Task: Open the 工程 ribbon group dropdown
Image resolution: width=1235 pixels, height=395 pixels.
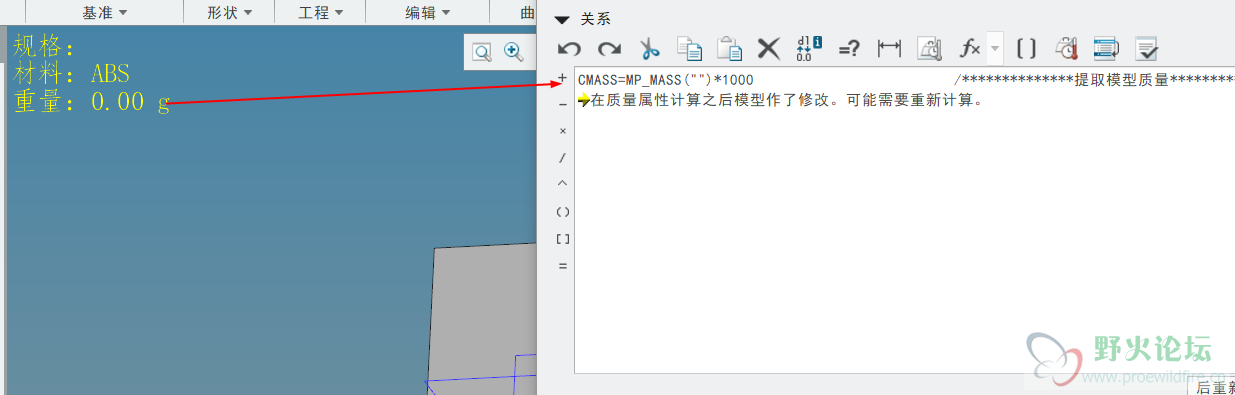Action: click(320, 13)
